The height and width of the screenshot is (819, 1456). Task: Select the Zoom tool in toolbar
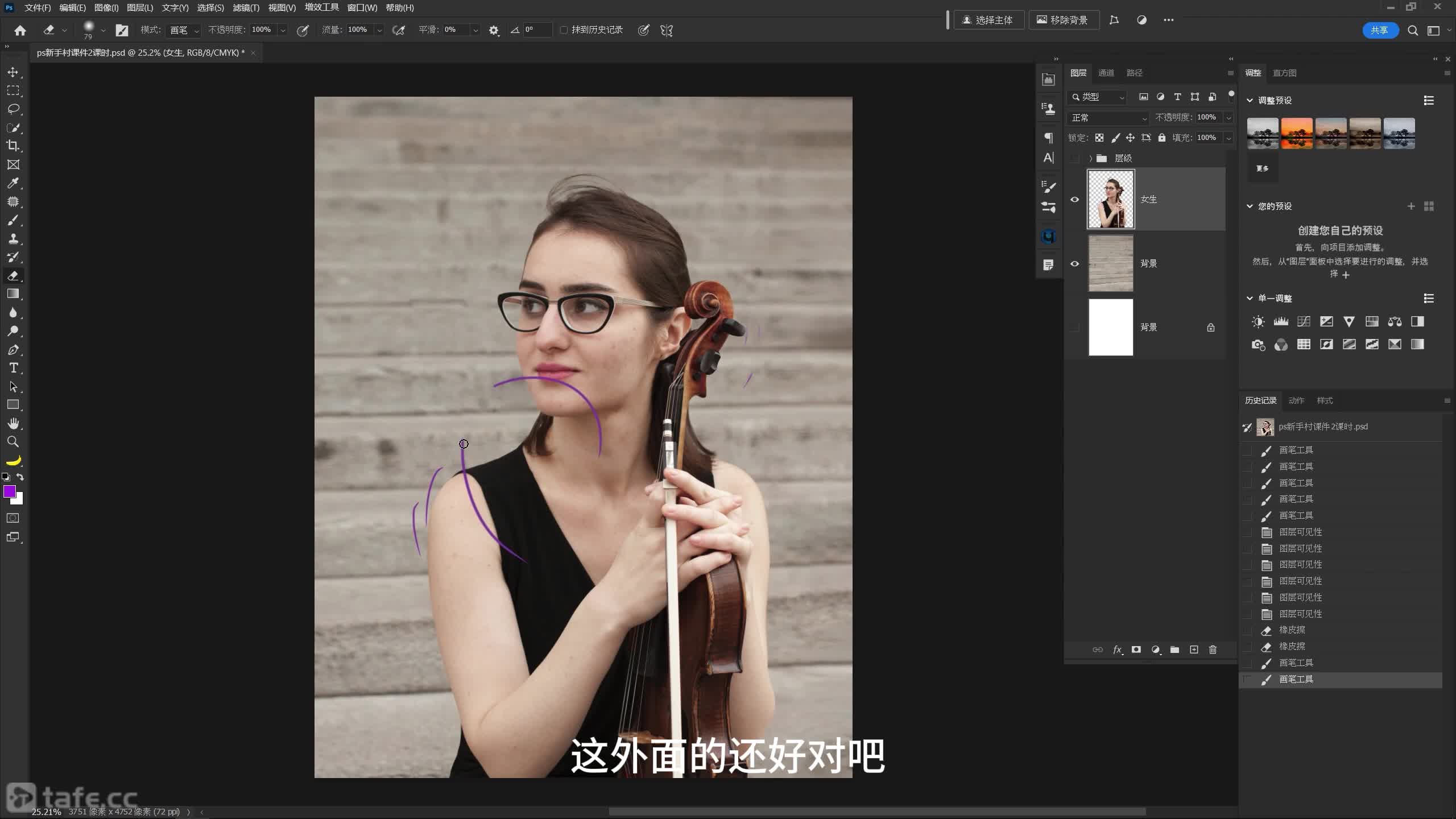coord(13,441)
